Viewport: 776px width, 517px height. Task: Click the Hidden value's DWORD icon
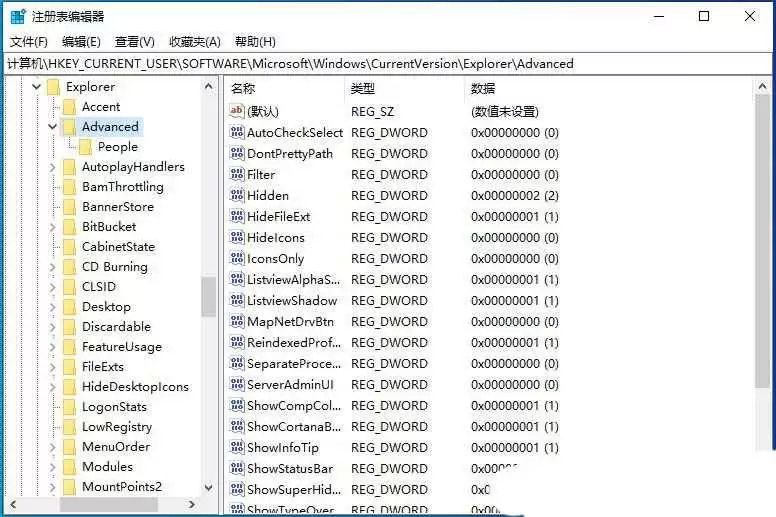point(237,195)
